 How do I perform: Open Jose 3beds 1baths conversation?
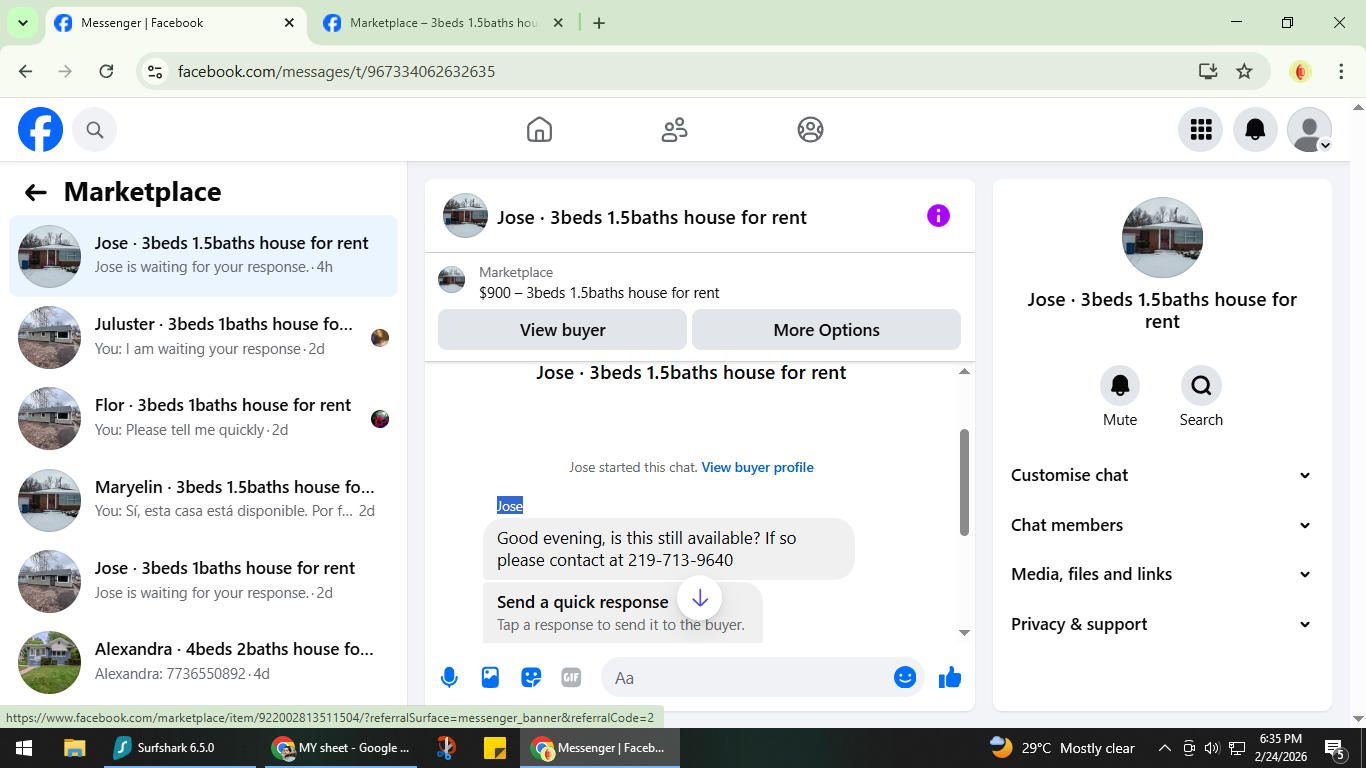(x=203, y=580)
